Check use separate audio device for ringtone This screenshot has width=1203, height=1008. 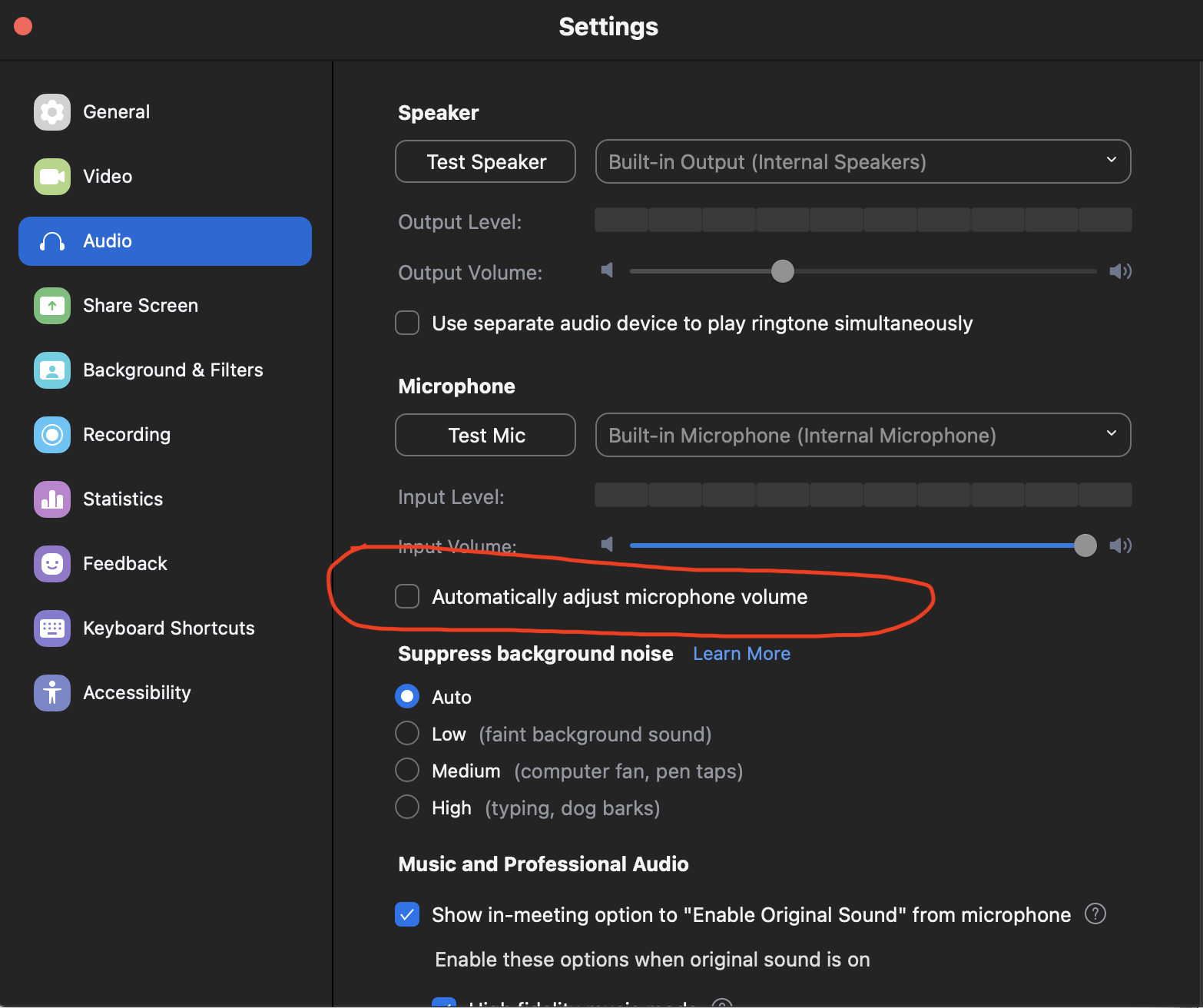[407, 323]
